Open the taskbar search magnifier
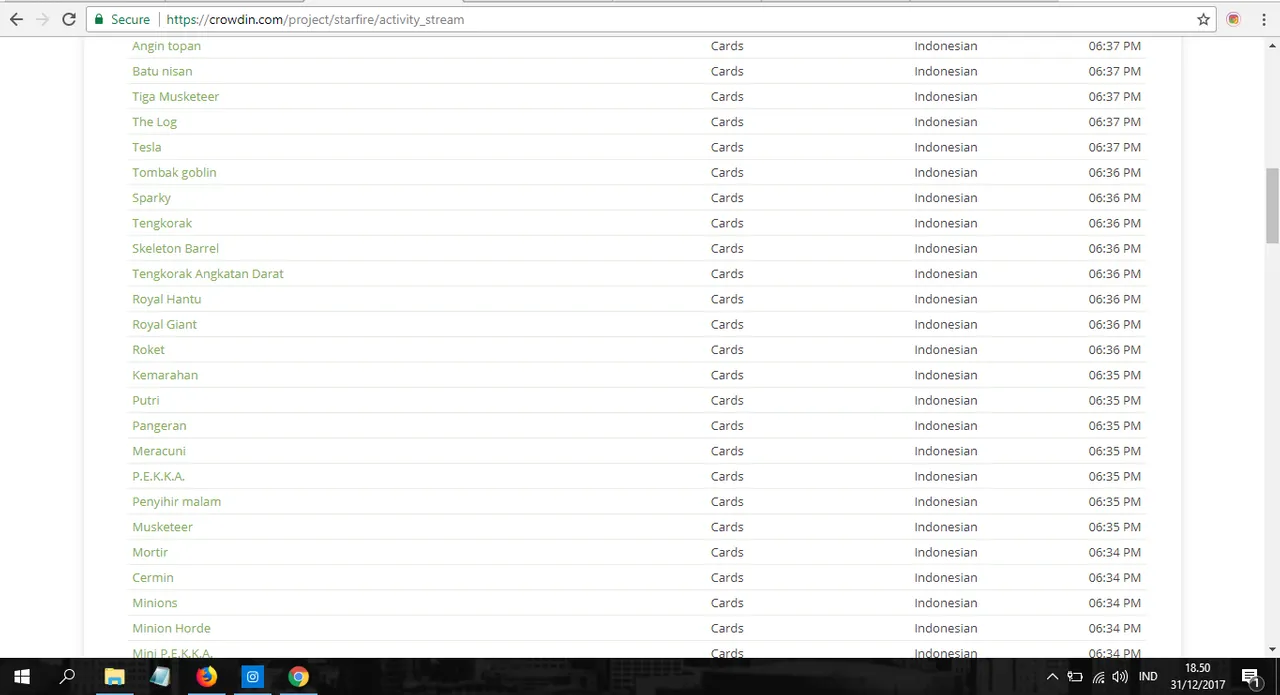This screenshot has width=1280, height=695. (67, 676)
